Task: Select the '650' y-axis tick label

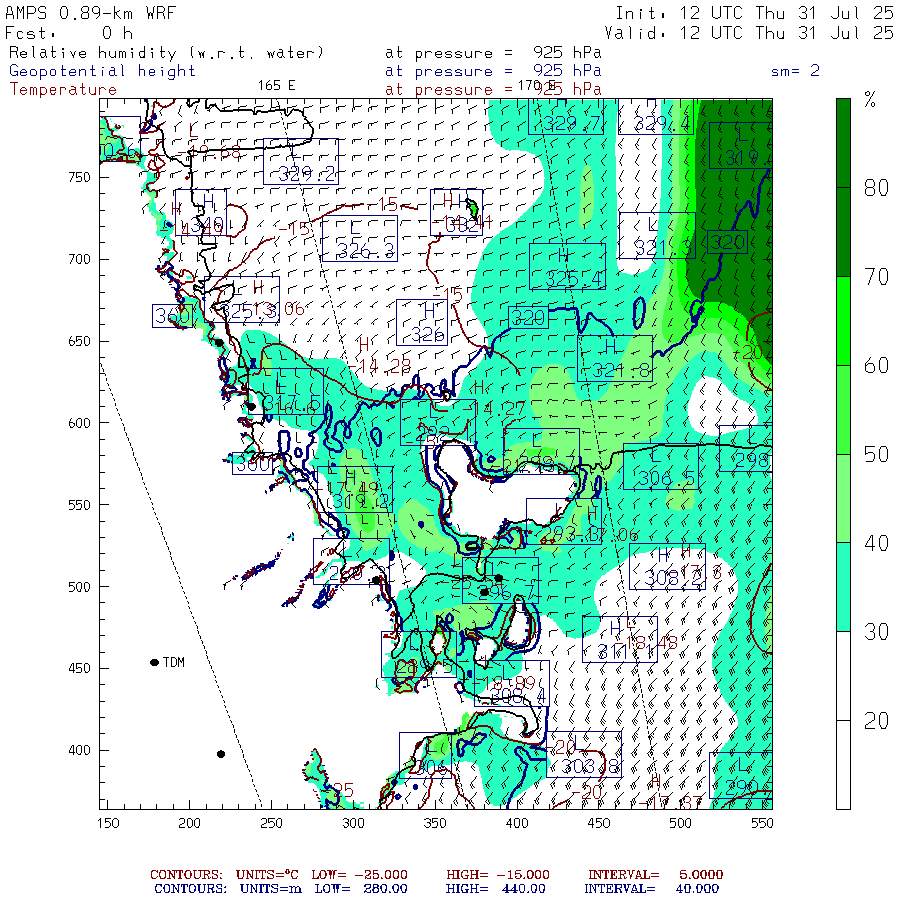Action: click(x=79, y=342)
